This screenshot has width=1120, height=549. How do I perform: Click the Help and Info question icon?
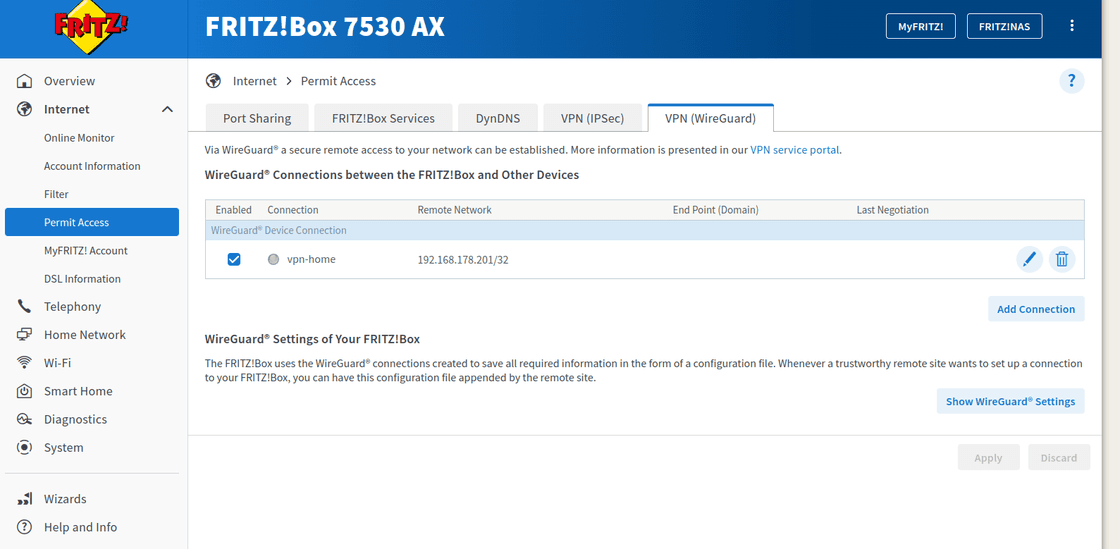pyautogui.click(x=24, y=527)
